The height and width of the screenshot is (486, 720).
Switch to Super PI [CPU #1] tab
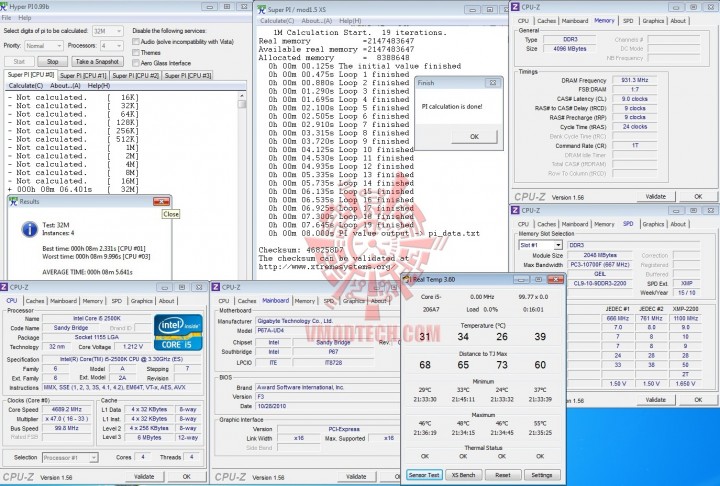coord(83,76)
